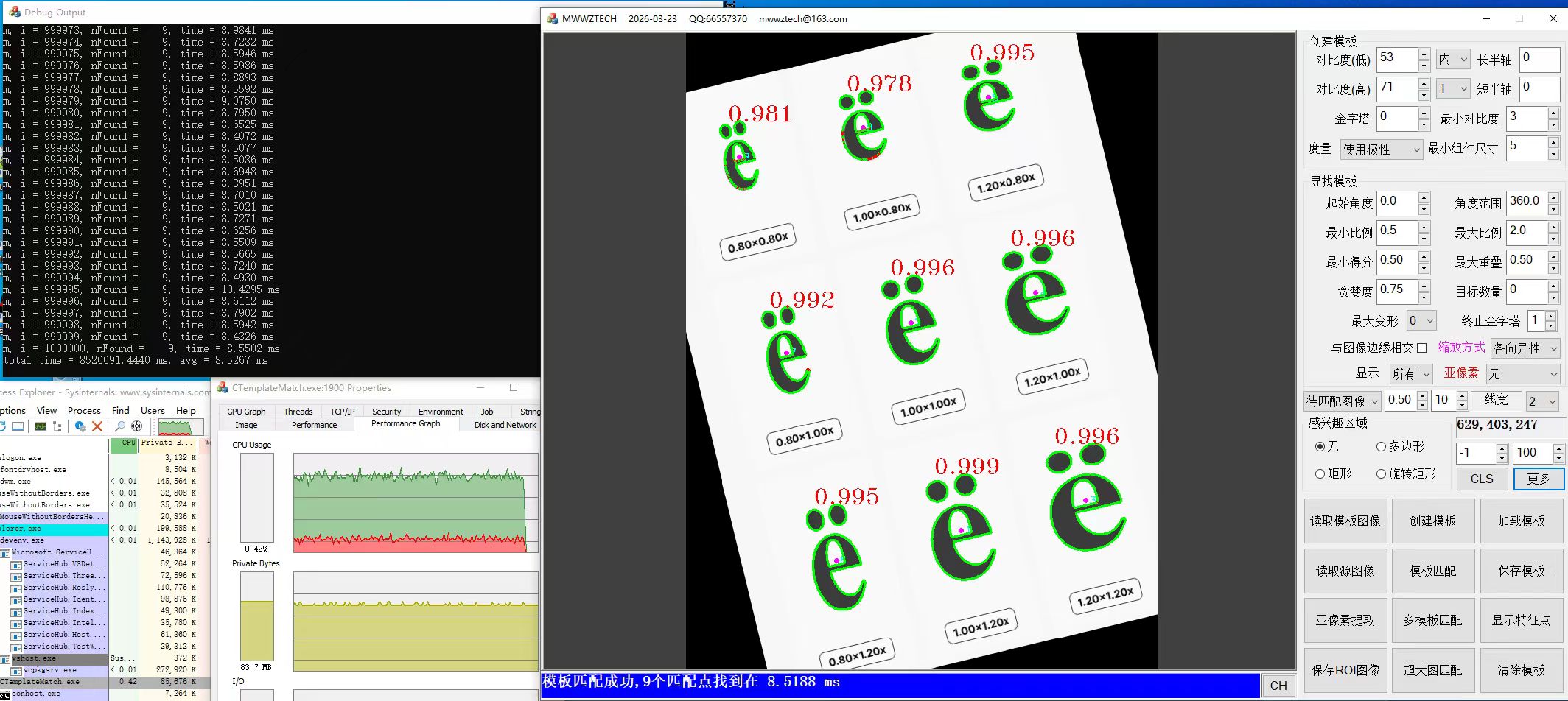Screen dimensions: 1568x701
Task: Click decrement arrow of 最小得分 spinner
Action: click(1424, 268)
